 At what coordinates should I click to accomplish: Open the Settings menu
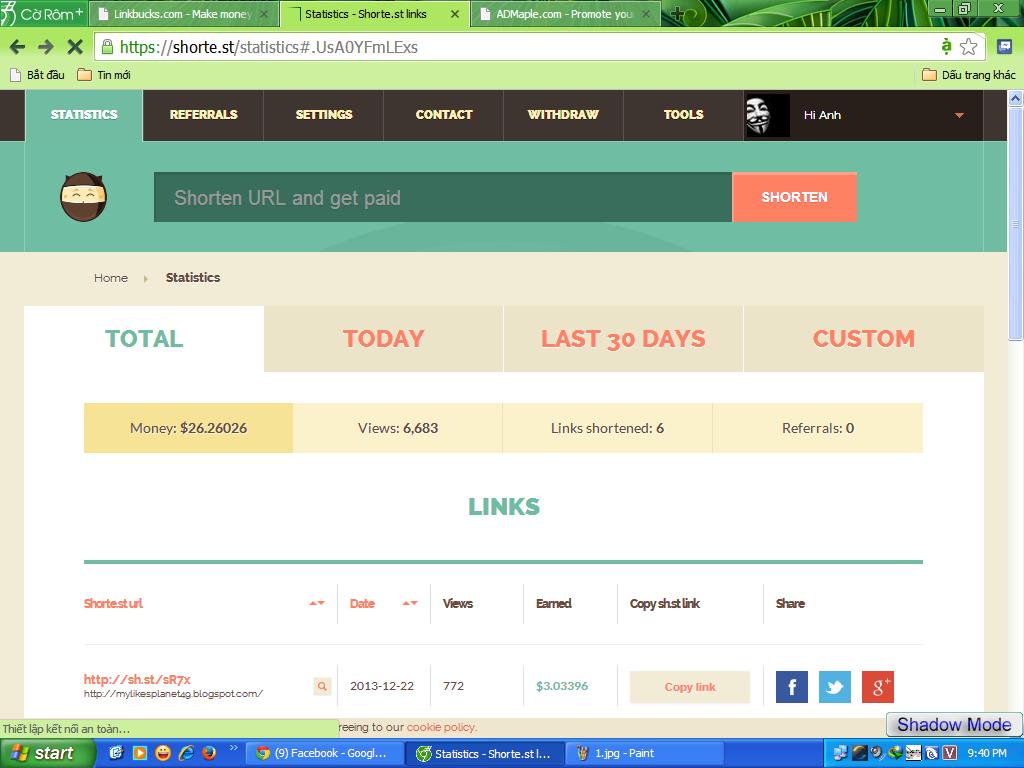coord(324,115)
